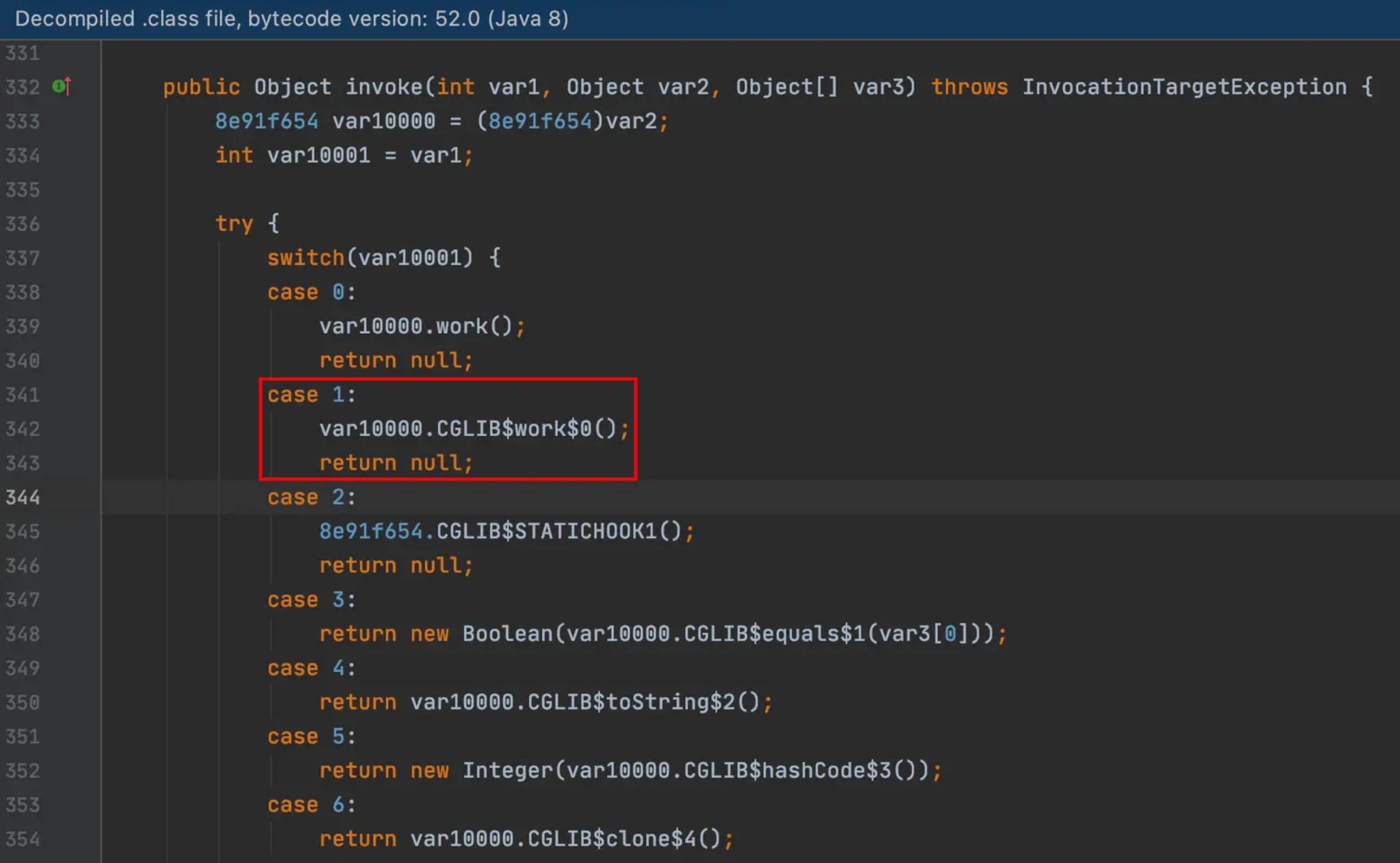Click the overriding method gutter icon on line 332

click(x=62, y=87)
